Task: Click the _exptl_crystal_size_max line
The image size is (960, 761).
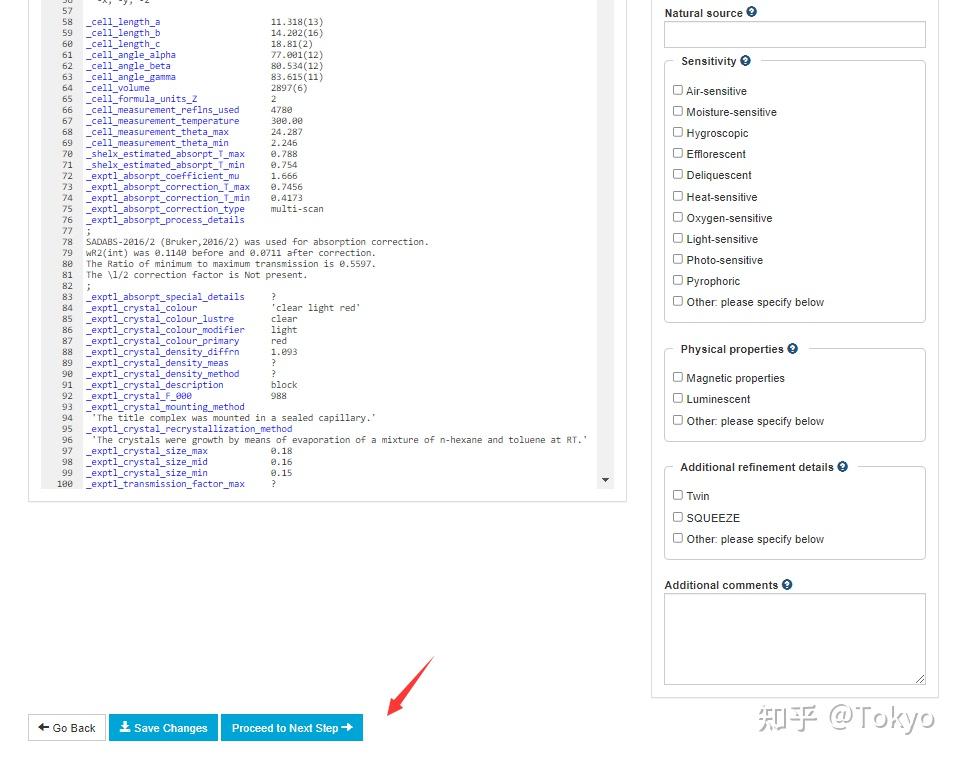Action: (189, 451)
